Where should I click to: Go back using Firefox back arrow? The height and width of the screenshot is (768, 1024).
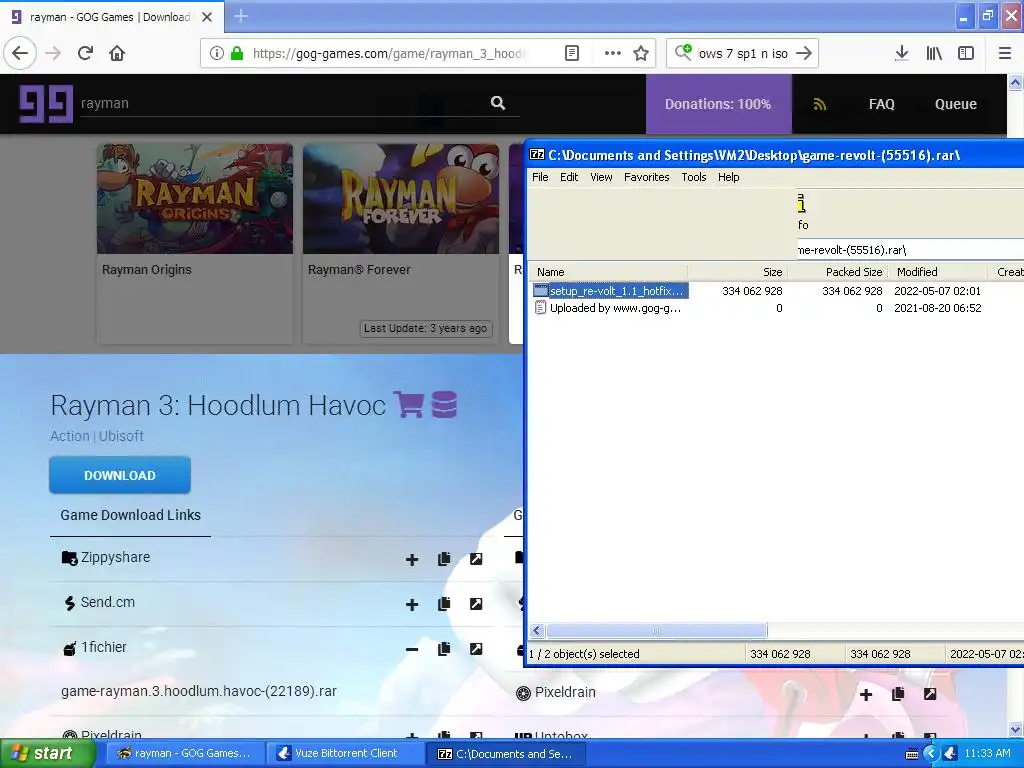20,54
